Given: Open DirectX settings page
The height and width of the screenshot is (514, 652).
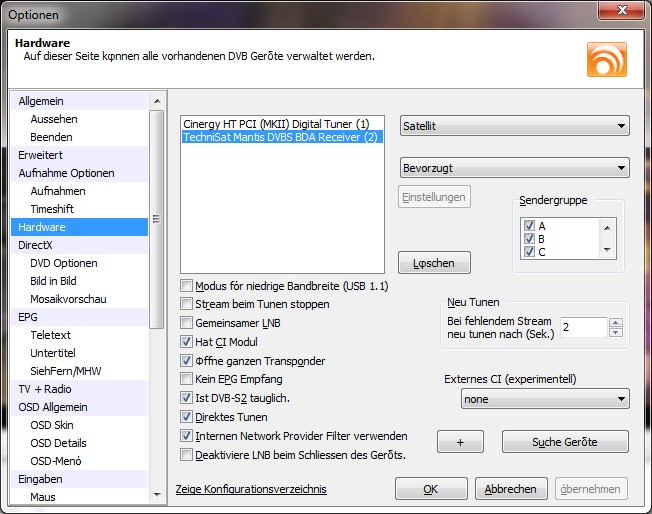Looking at the screenshot, I should tap(79, 245).
